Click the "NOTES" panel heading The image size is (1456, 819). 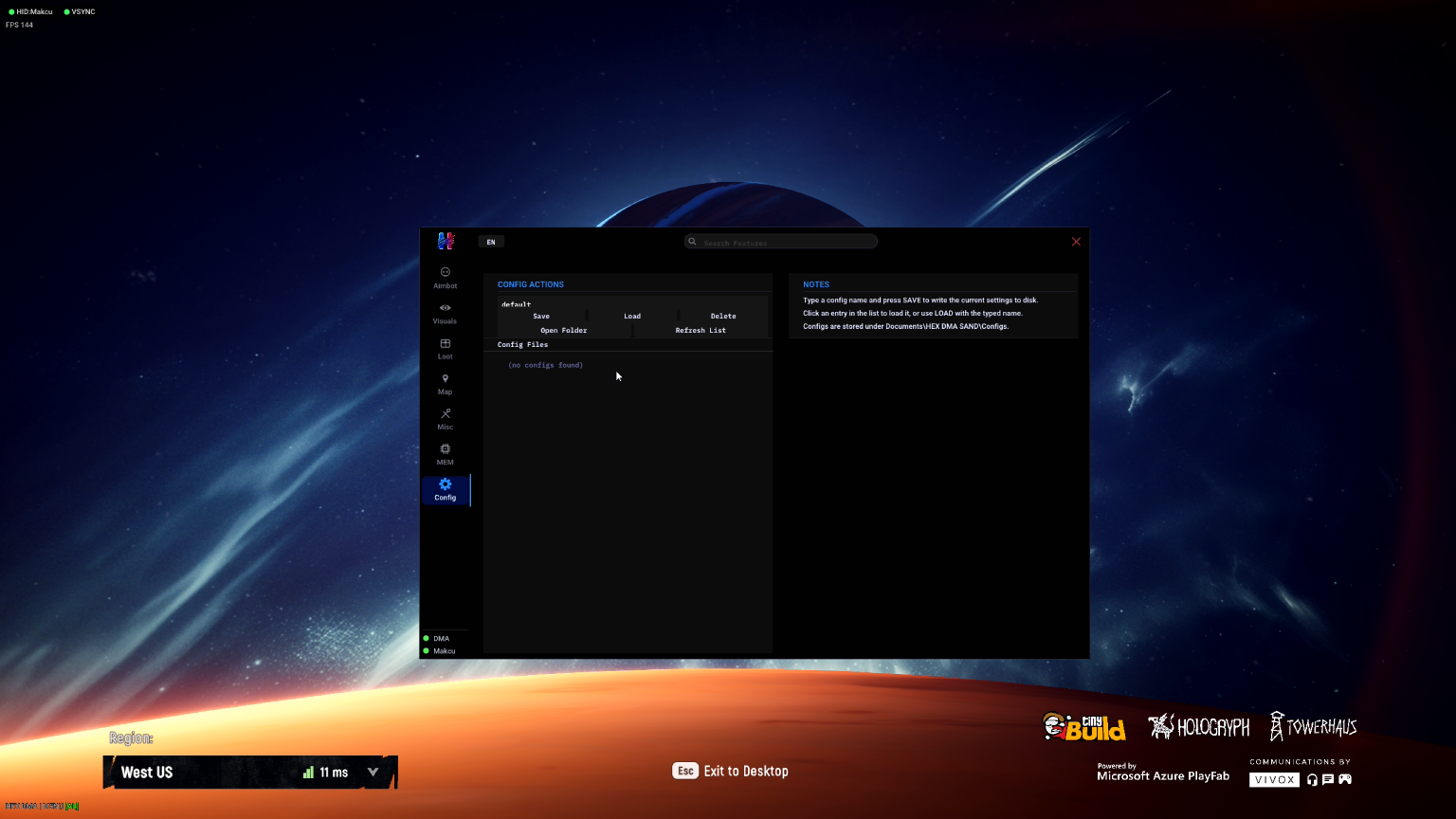[x=816, y=284]
